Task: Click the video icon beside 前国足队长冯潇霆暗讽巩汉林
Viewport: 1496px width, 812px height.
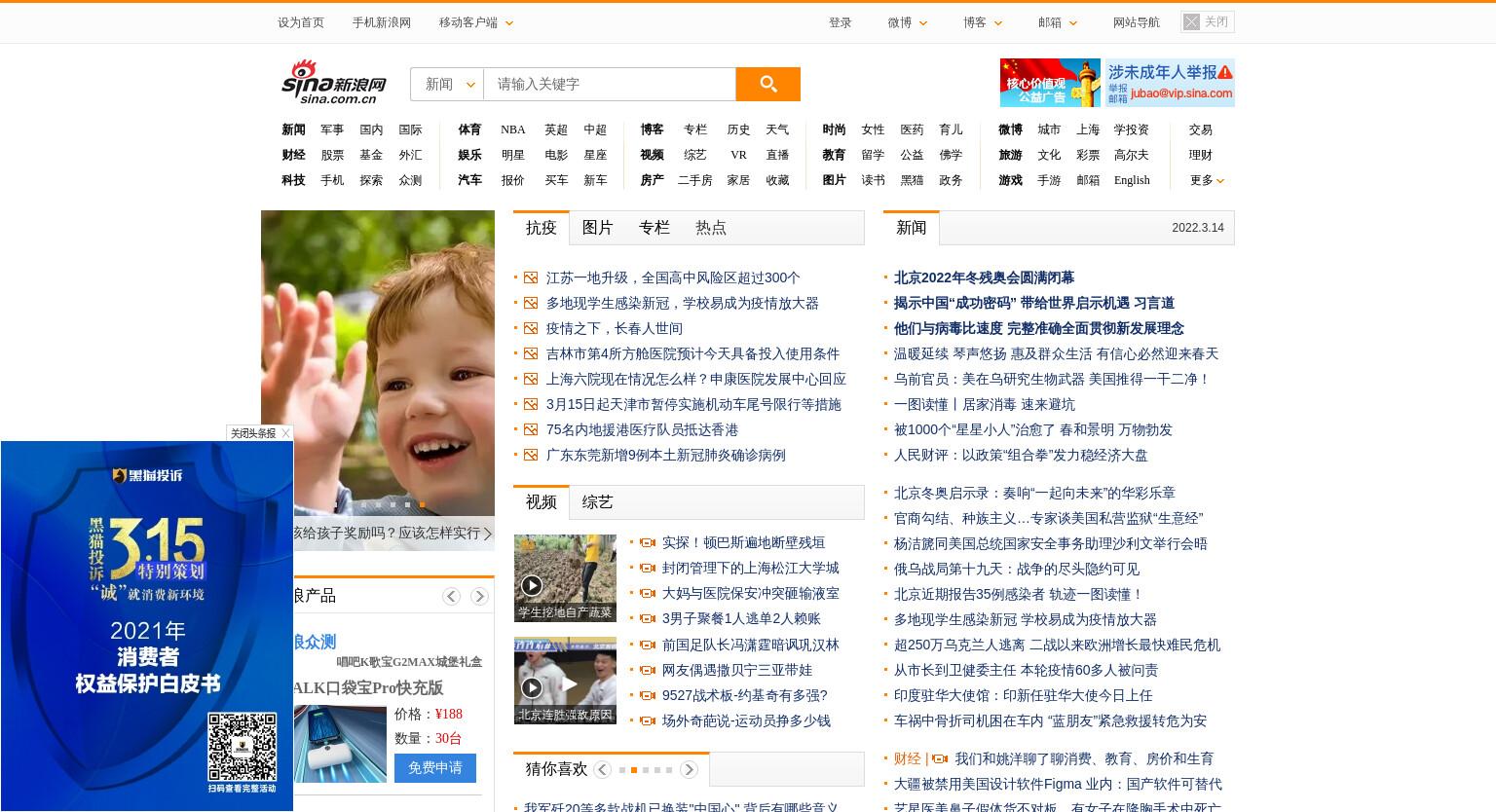Action: (648, 645)
